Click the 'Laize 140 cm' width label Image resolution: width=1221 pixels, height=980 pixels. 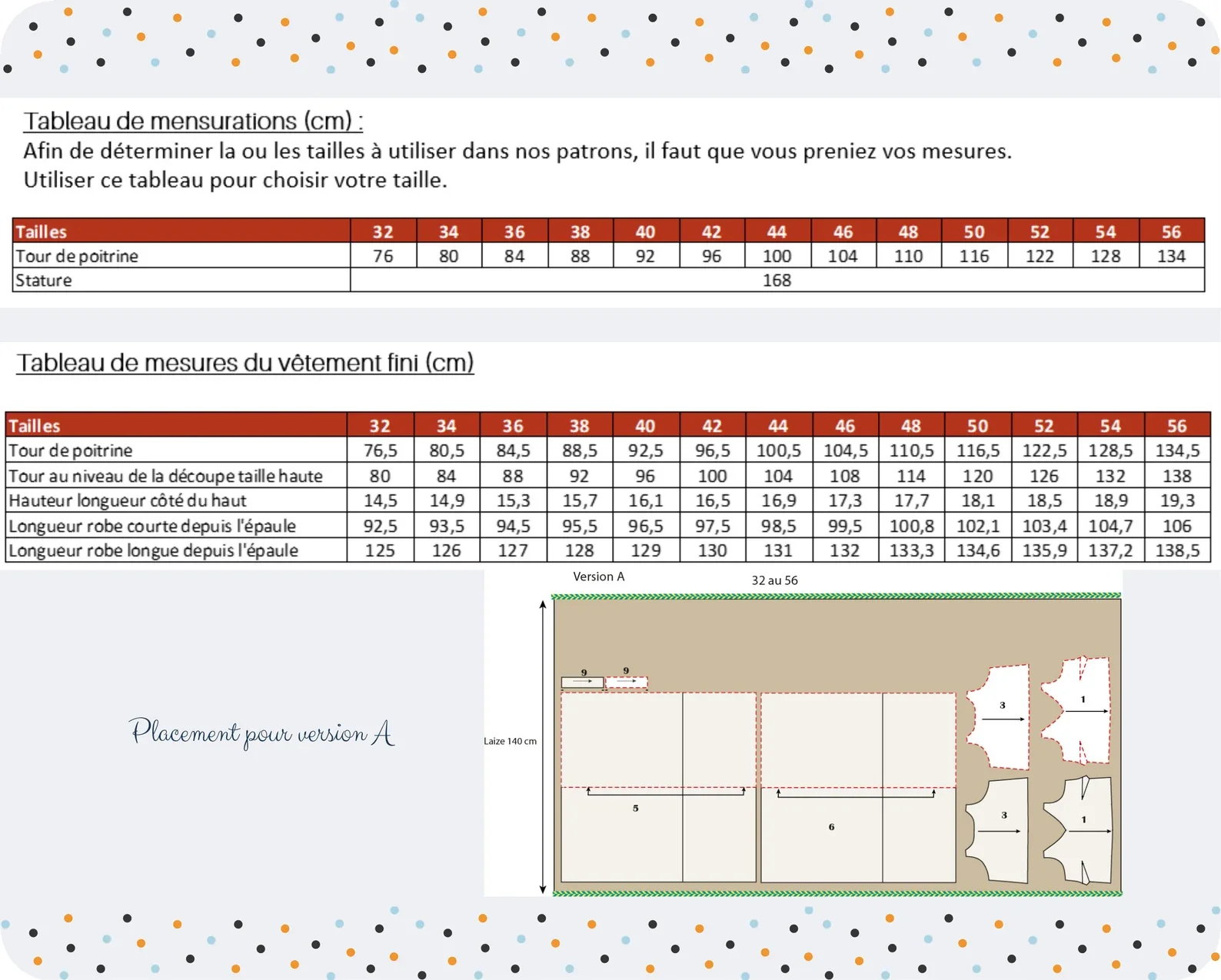510,741
